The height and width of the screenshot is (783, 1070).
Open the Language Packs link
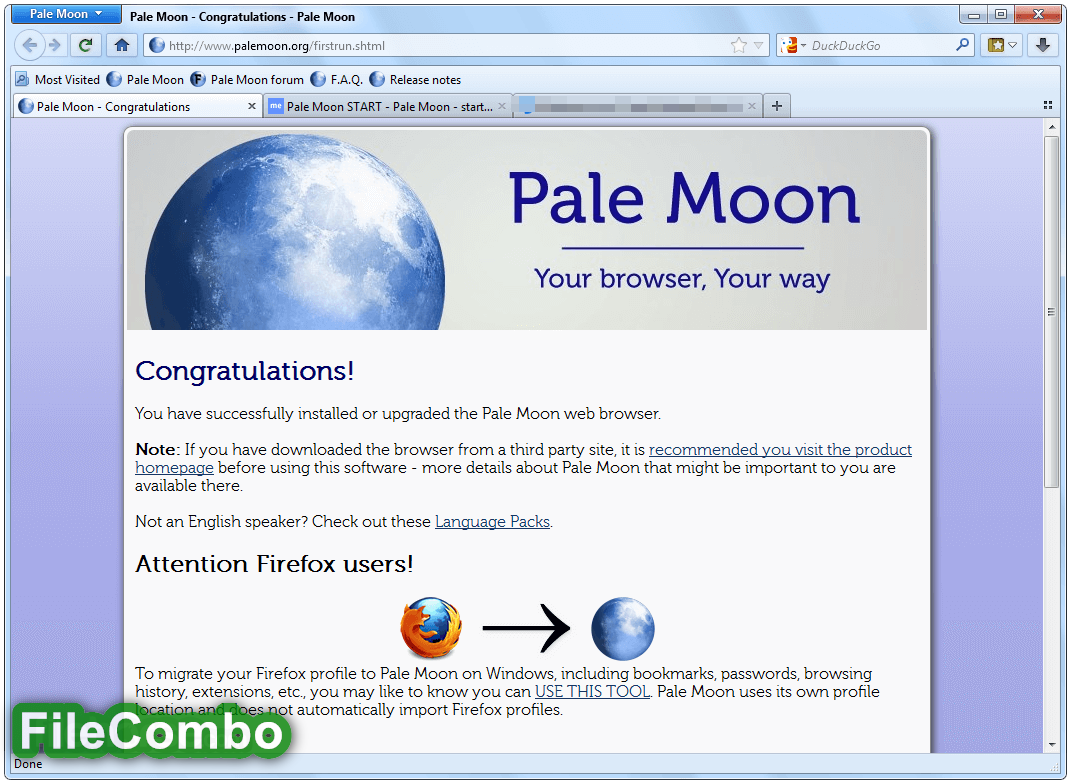click(492, 522)
